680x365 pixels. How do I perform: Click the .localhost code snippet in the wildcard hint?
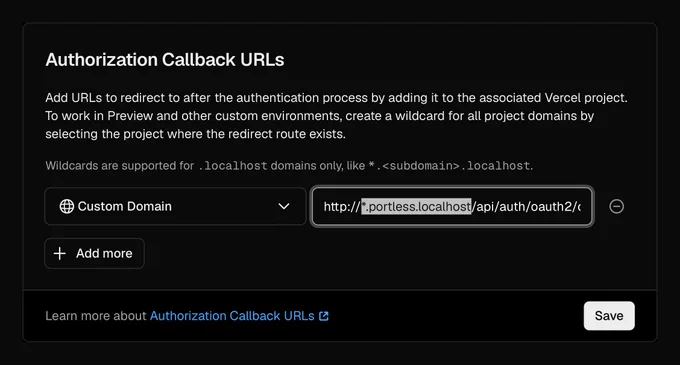(232, 166)
